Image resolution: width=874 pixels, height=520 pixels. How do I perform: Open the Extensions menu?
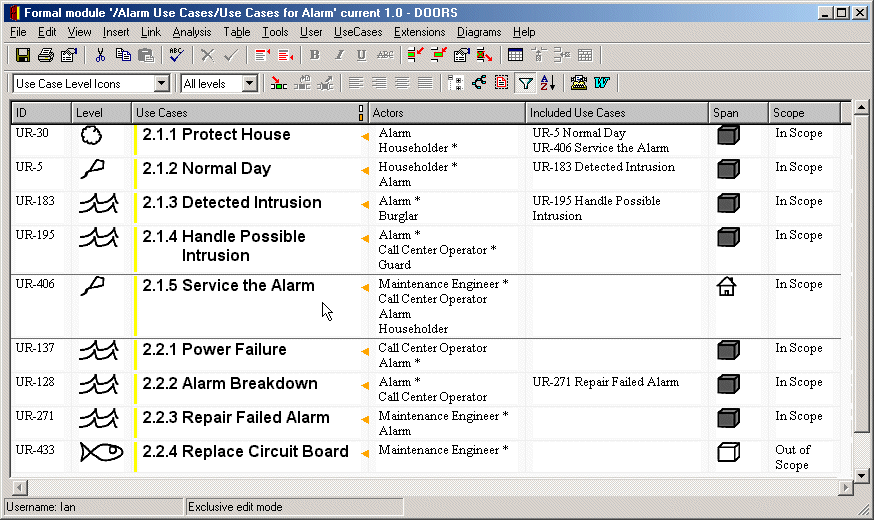(419, 32)
